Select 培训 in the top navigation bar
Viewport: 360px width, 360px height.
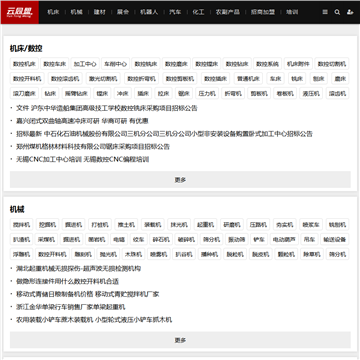[292, 12]
